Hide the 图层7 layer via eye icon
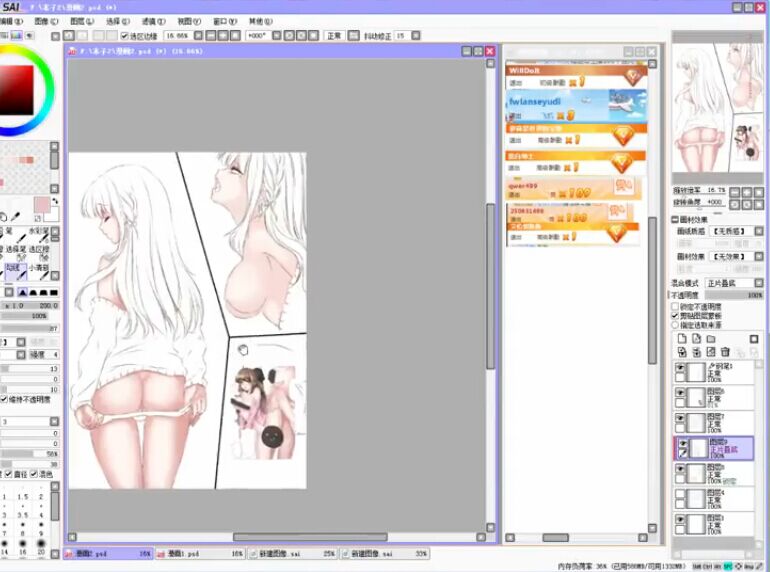Screen dimensions: 770x572 click(680, 418)
